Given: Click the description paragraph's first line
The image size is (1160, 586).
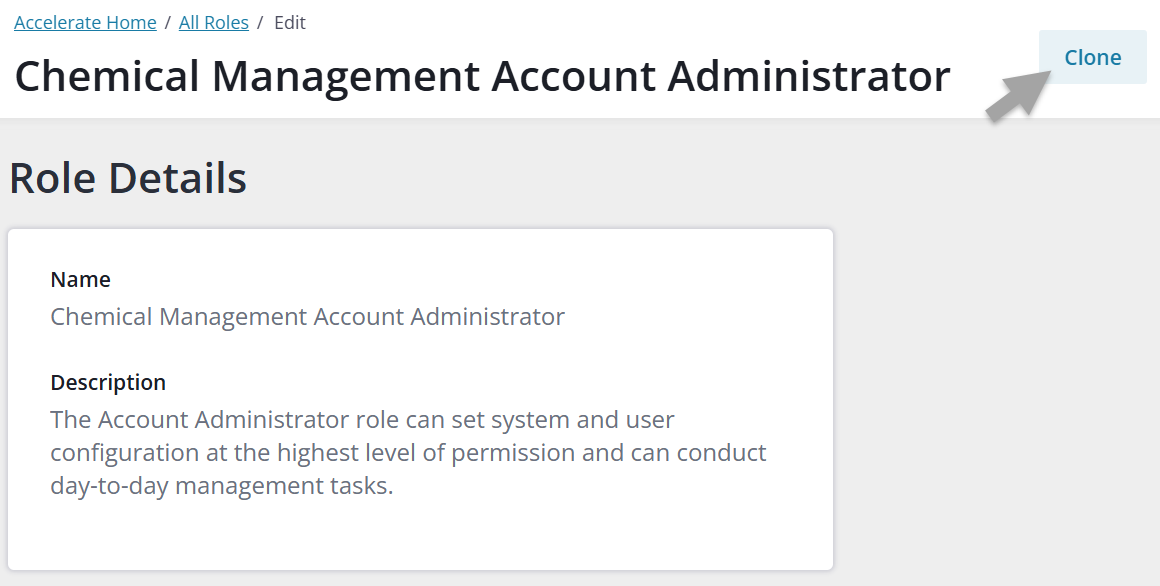Looking at the screenshot, I should point(362,419).
